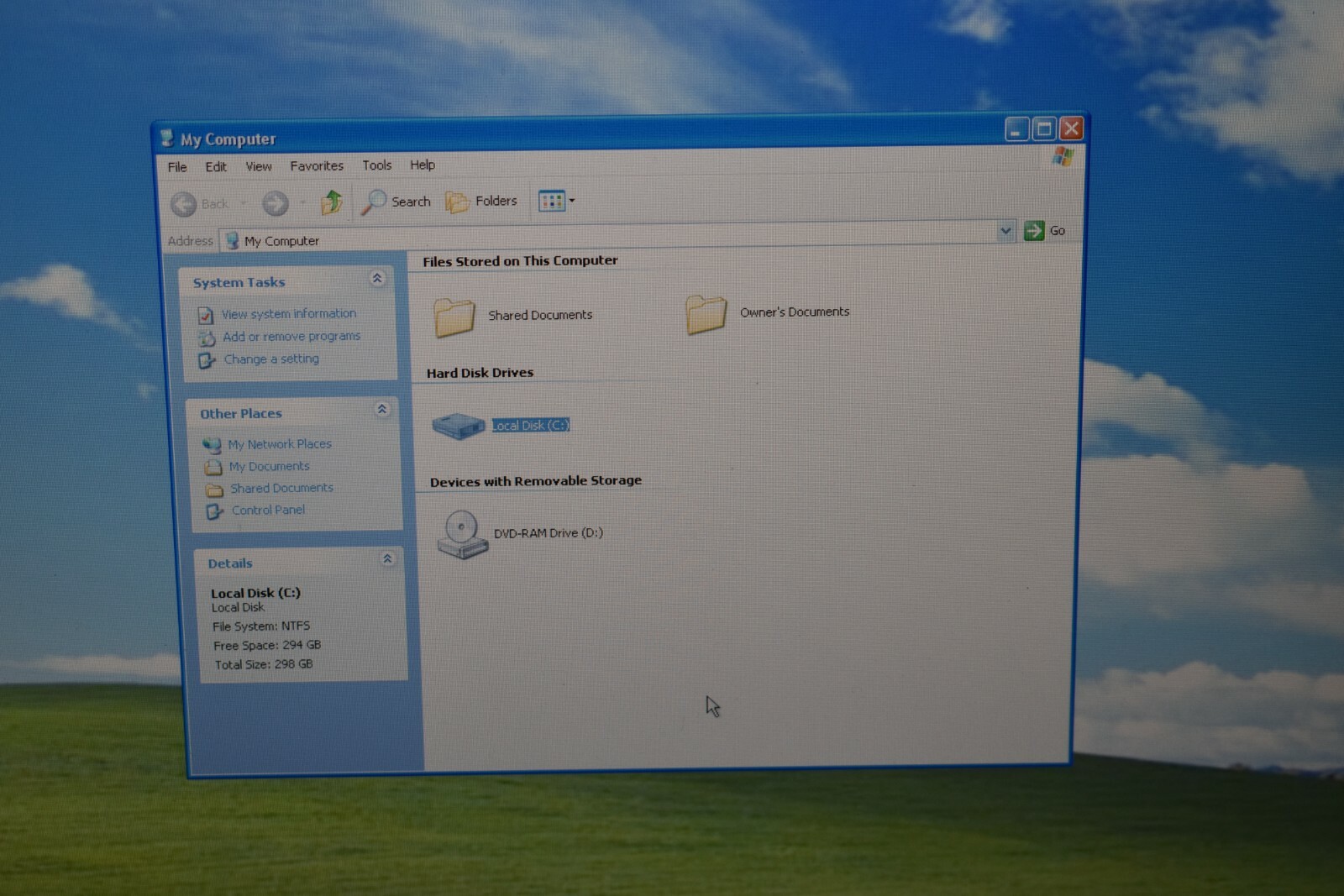Open the Views icon dropdown
This screenshot has height=896, width=1344.
point(556,201)
